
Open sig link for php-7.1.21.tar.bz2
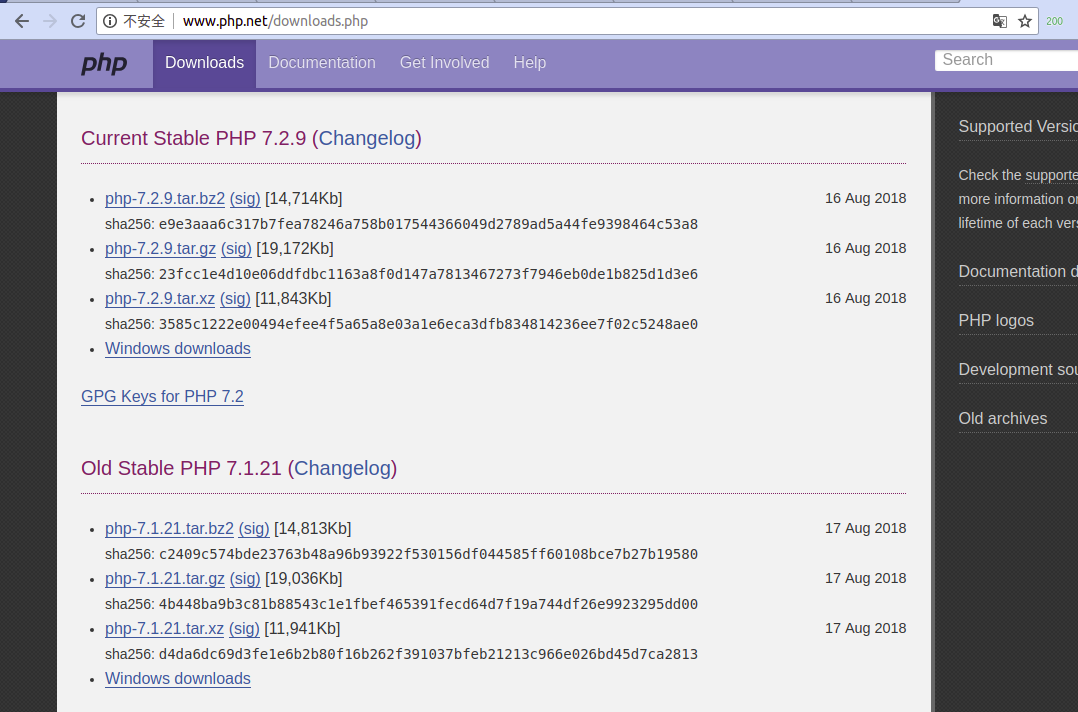tap(254, 529)
